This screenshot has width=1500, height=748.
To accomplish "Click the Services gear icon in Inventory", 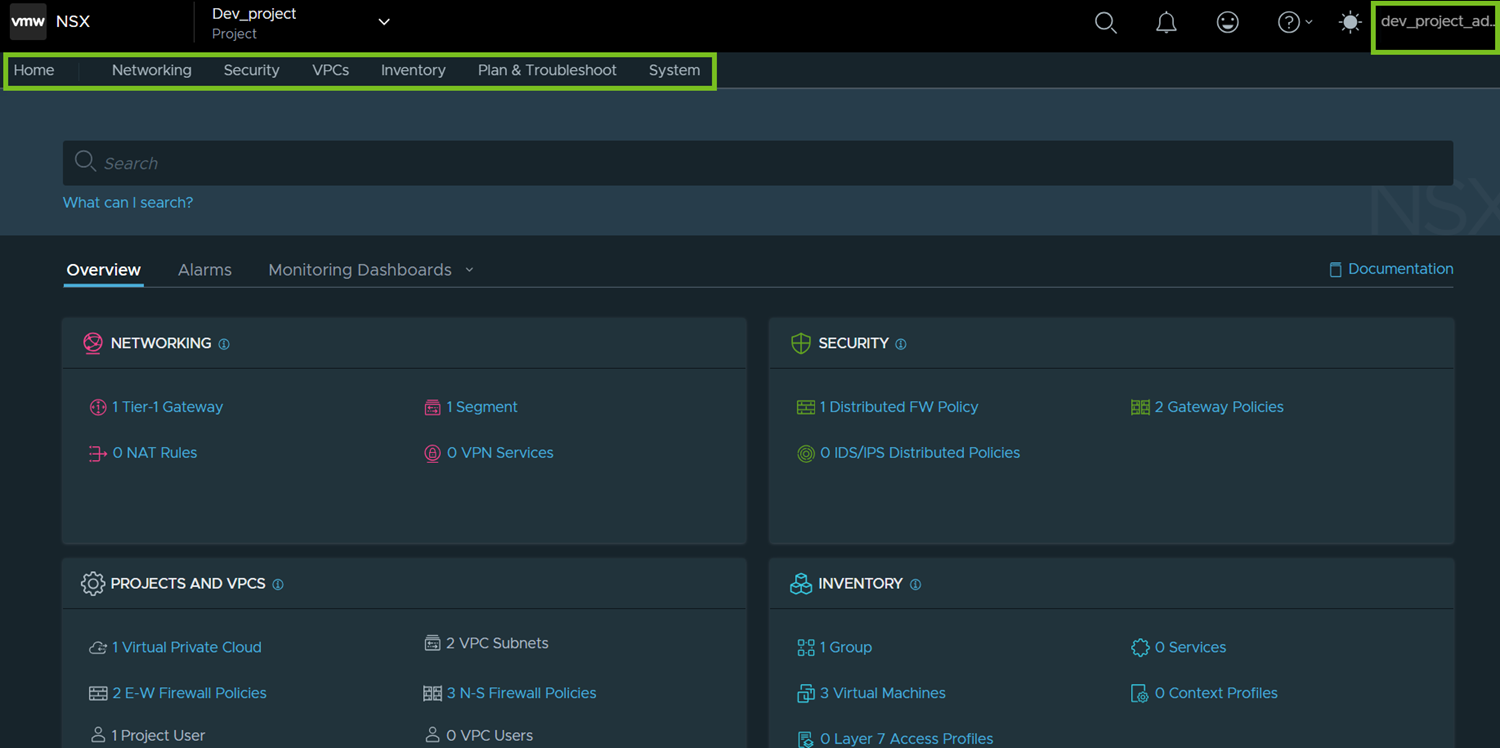I will (1140, 647).
